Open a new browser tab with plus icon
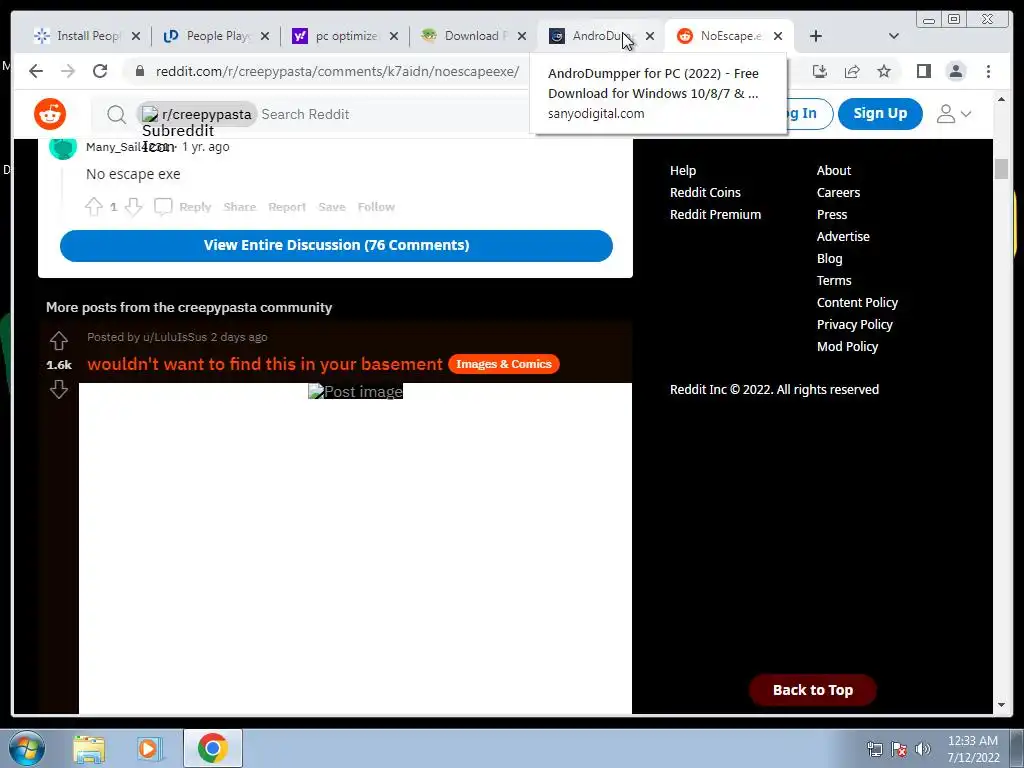The height and width of the screenshot is (768, 1024). point(816,36)
